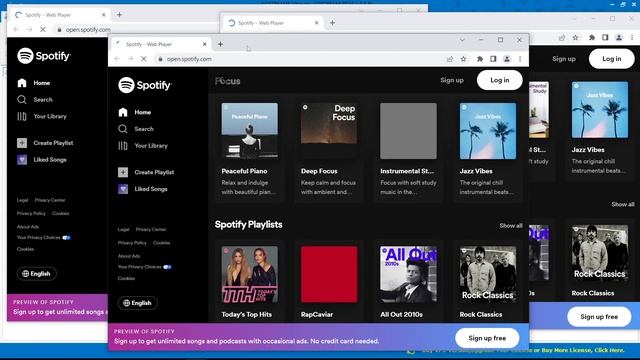Image resolution: width=640 pixels, height=360 pixels.
Task: Open English language selector in the left background window
Action: 37,273
